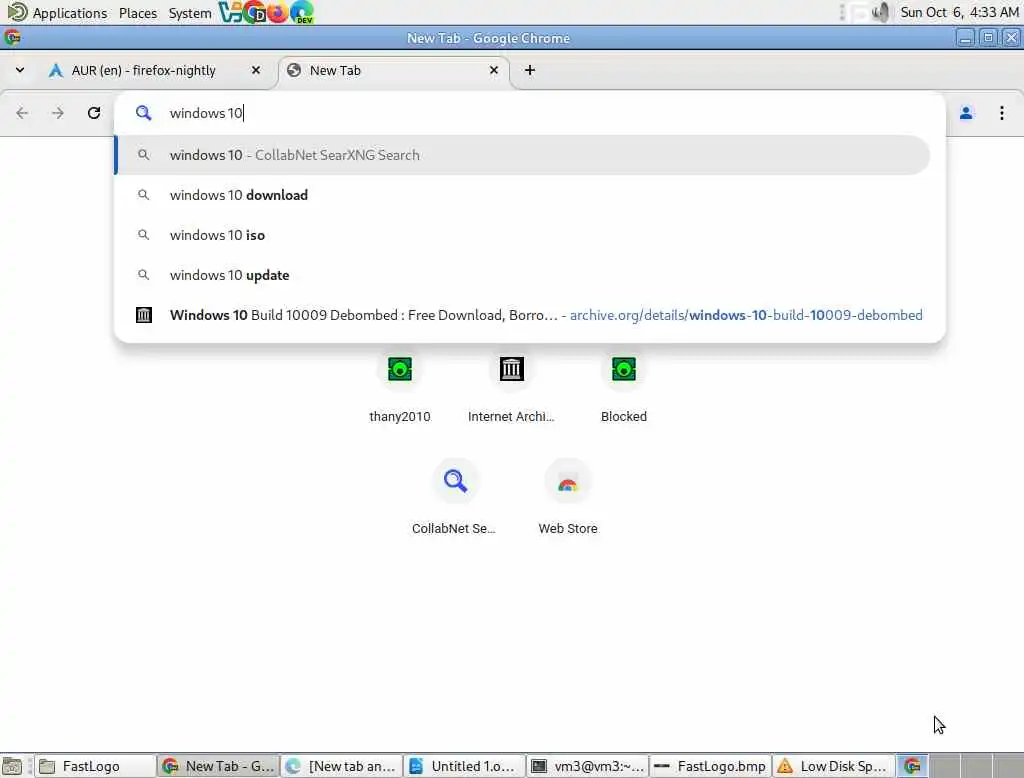Choose 'windows 10 iso' suggestion
The width and height of the screenshot is (1024, 778).
[x=522, y=235]
